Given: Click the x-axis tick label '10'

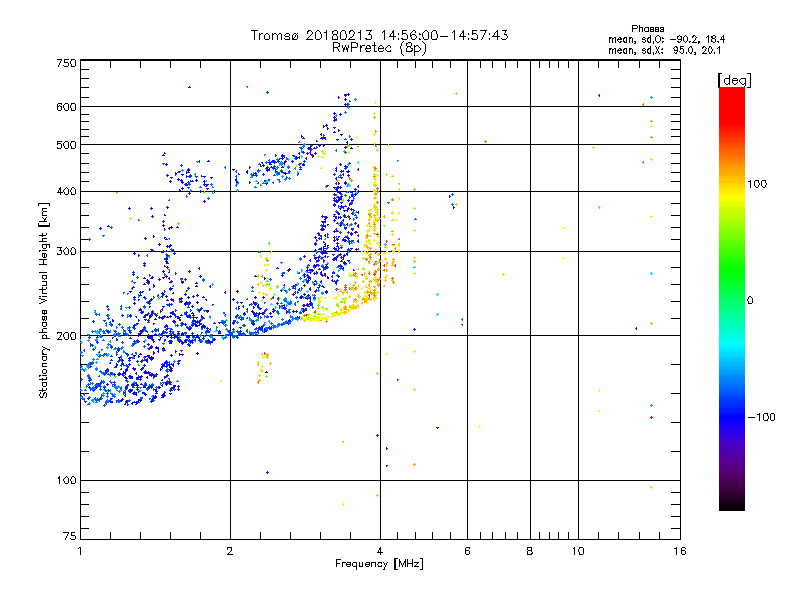Looking at the screenshot, I should tap(578, 551).
